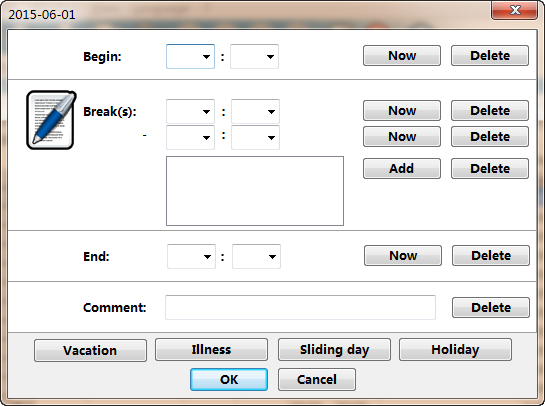Select the breaks list box
The image size is (545, 406).
tap(255, 191)
